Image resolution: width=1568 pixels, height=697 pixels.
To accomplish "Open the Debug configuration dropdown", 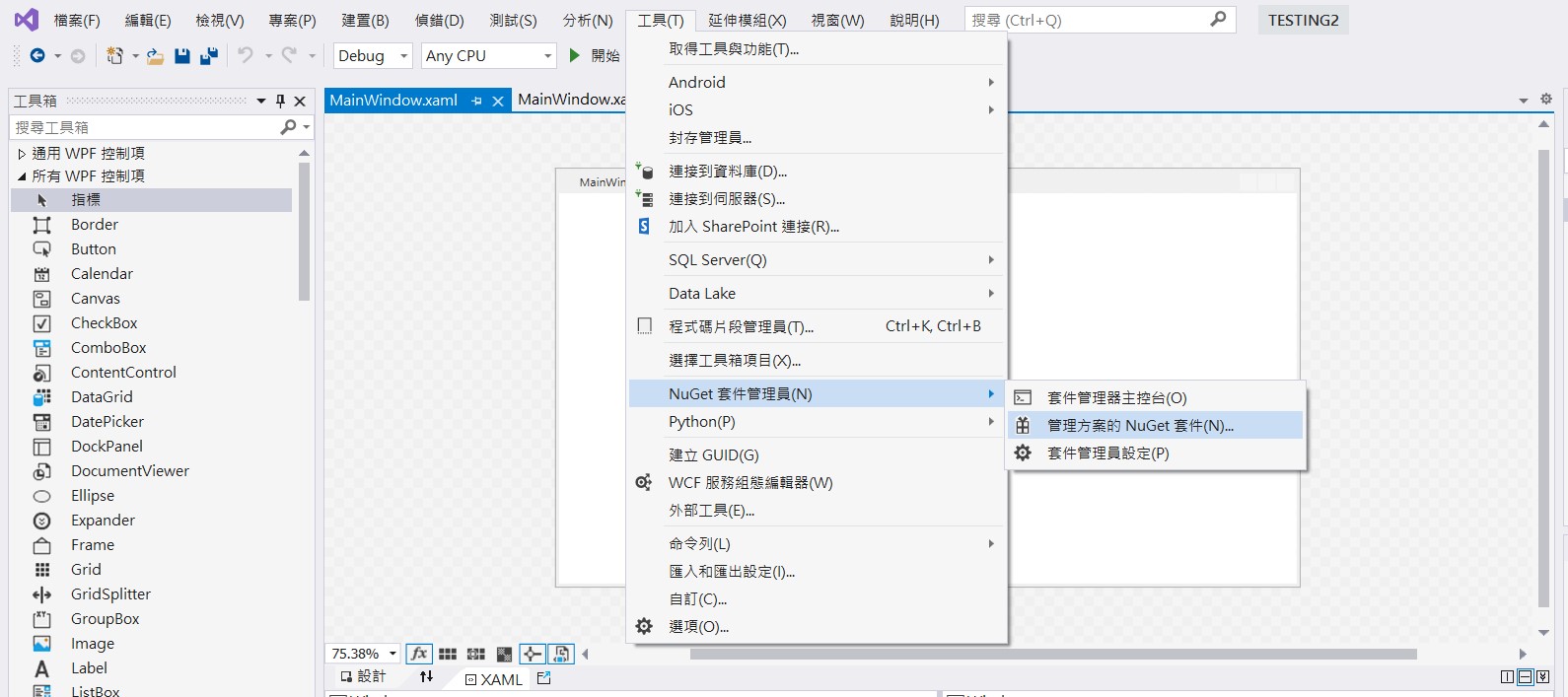I will [373, 56].
